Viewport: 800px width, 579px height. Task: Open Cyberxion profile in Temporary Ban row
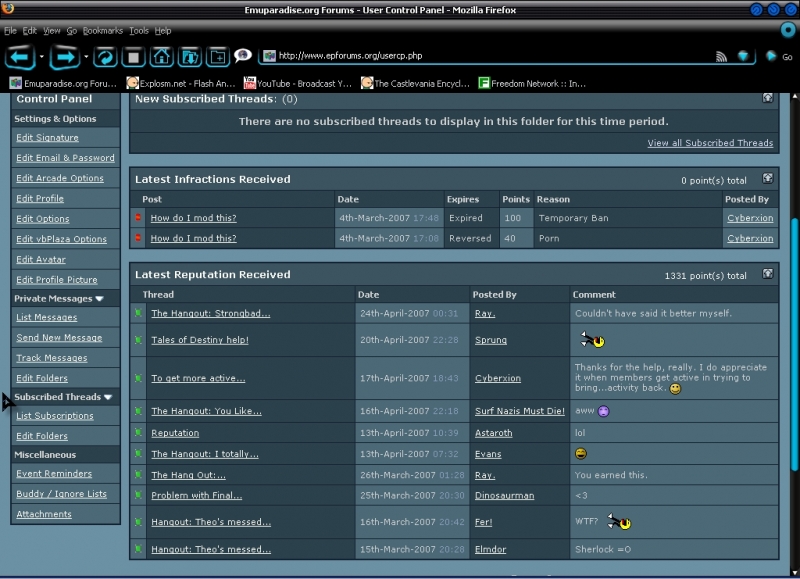(750, 218)
